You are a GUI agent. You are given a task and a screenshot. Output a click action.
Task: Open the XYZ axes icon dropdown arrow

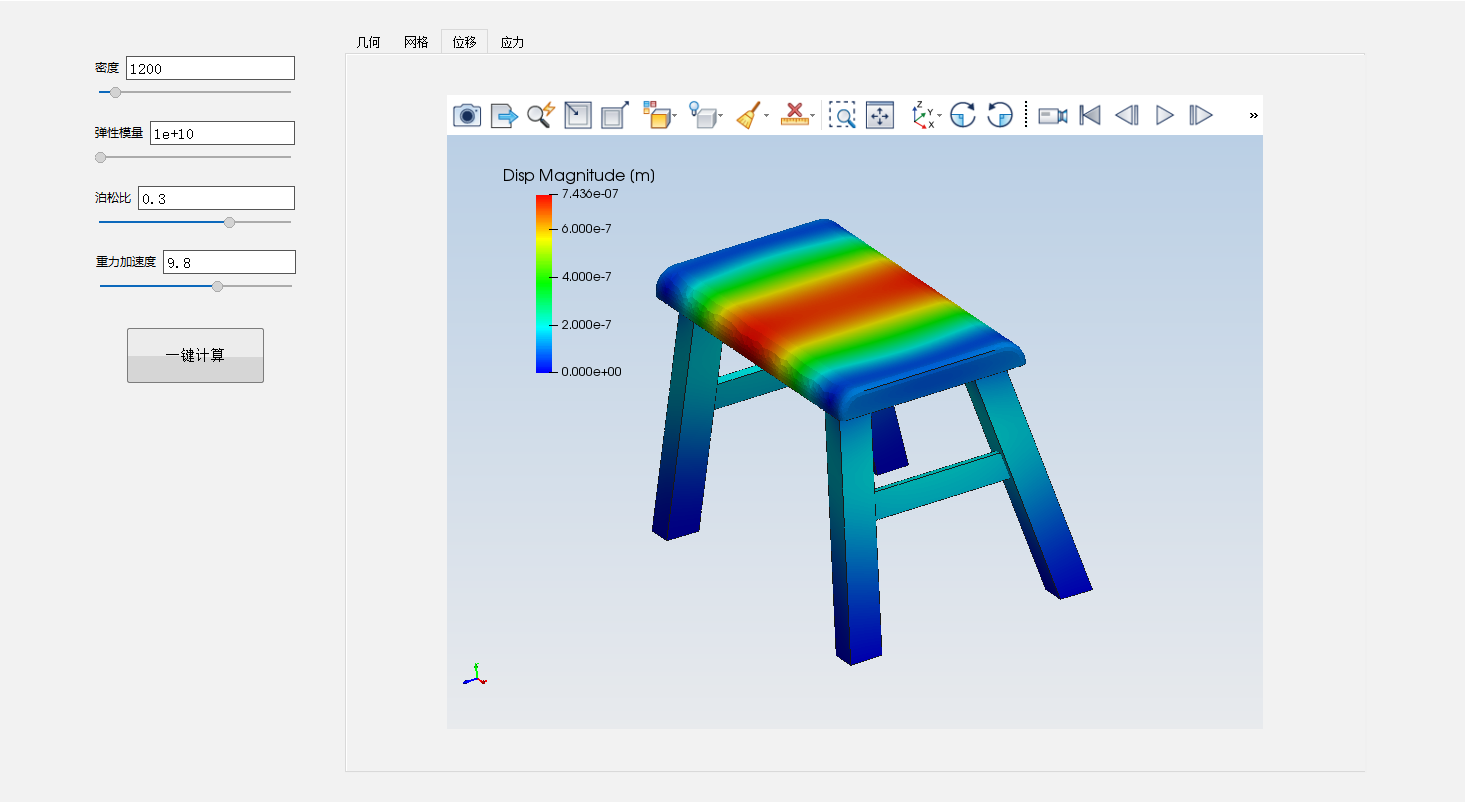click(x=940, y=116)
